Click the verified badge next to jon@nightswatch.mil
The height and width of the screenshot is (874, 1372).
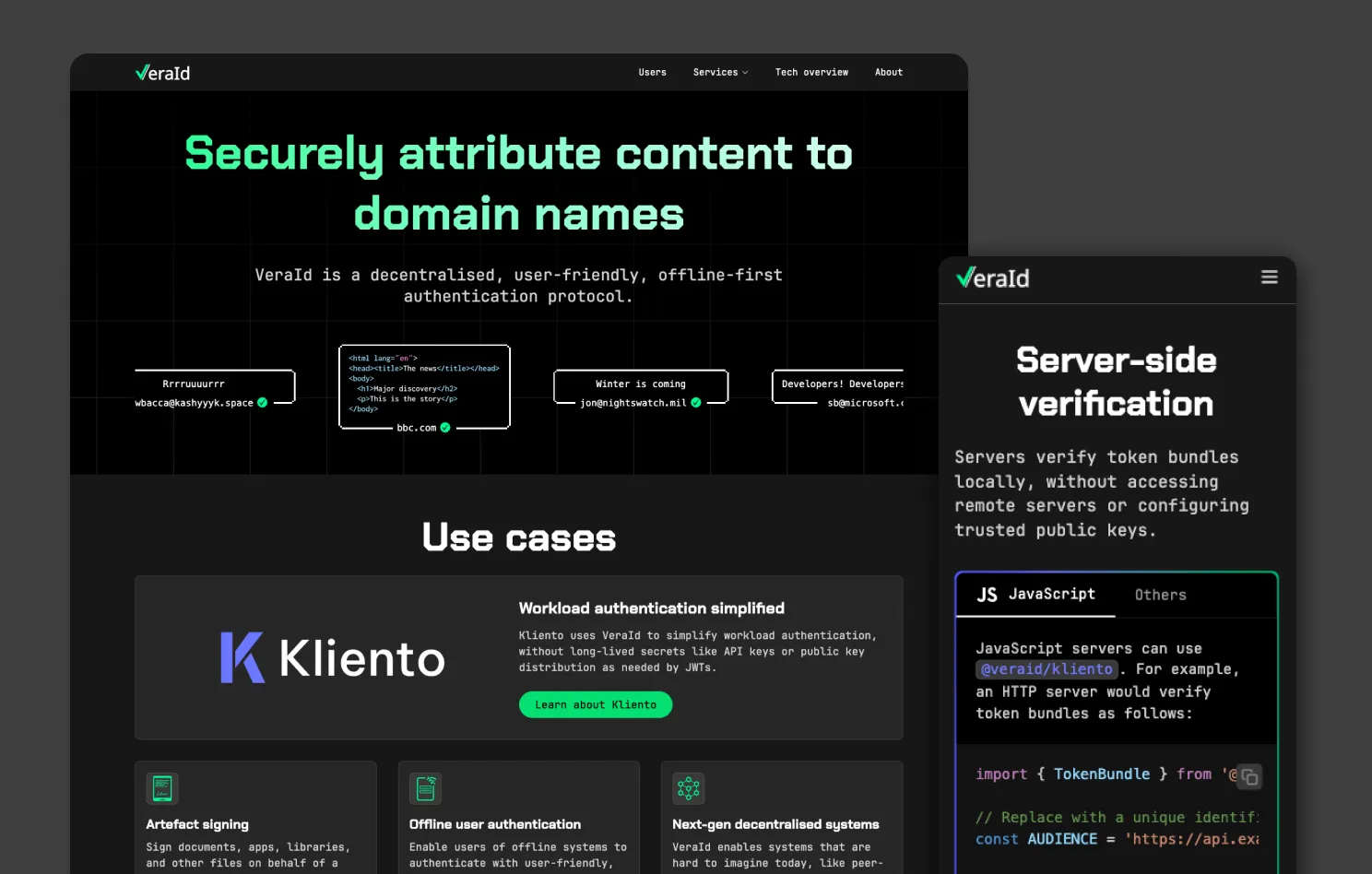pyautogui.click(x=696, y=403)
